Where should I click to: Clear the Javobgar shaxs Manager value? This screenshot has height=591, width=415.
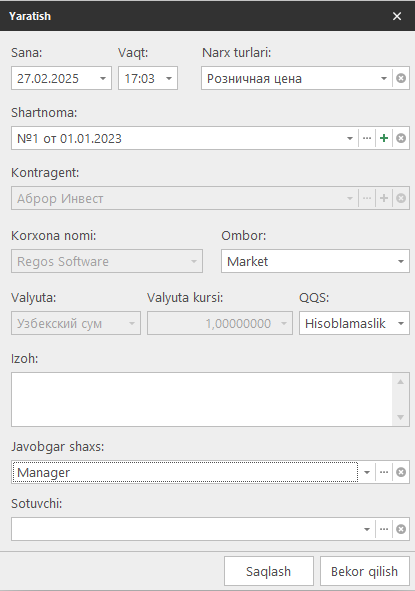coord(401,472)
